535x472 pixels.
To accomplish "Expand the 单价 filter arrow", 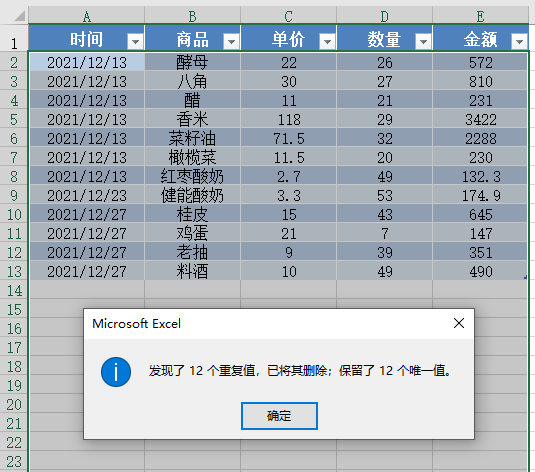I will [327, 42].
